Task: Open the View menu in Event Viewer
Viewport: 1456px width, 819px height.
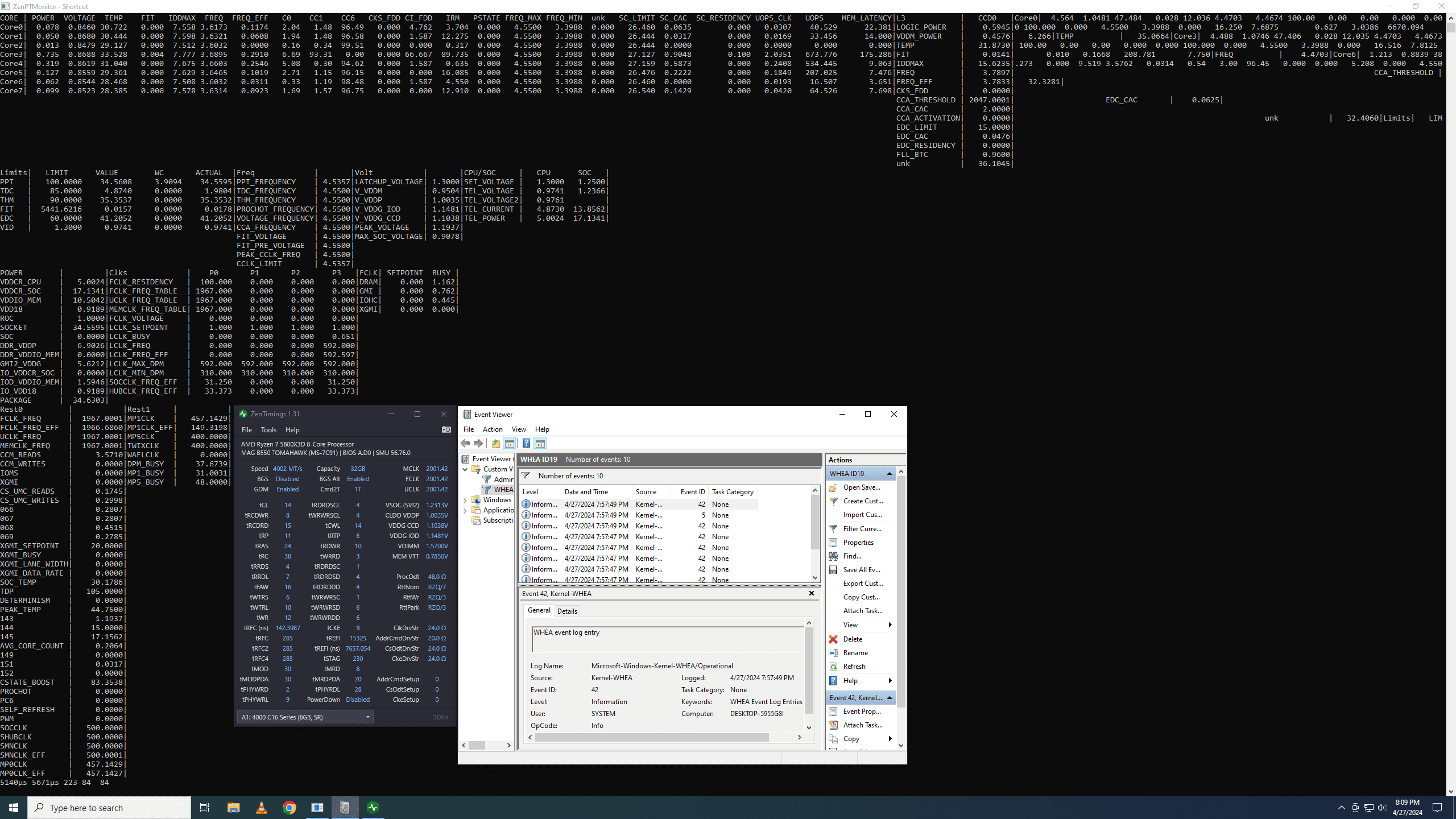Action: [x=519, y=429]
